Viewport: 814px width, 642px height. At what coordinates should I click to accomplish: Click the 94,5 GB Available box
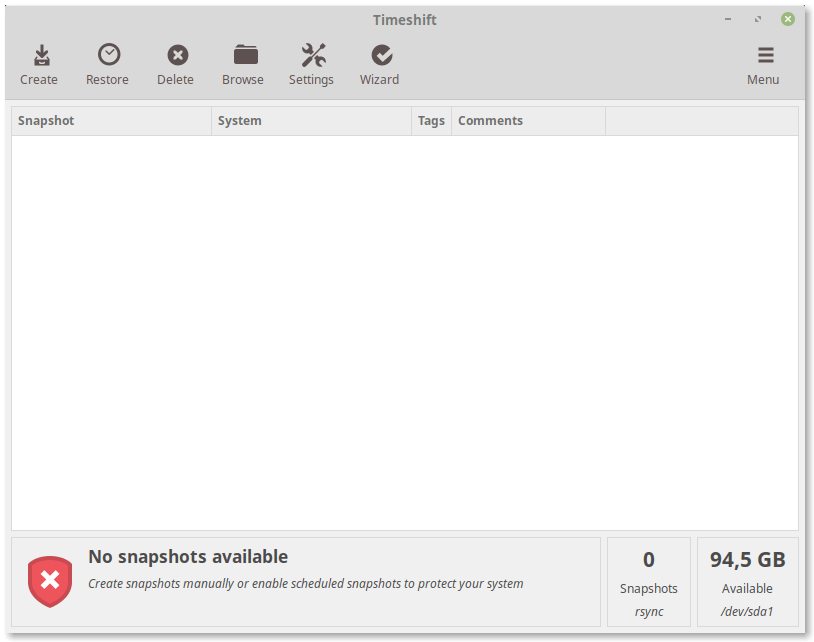coord(748,582)
